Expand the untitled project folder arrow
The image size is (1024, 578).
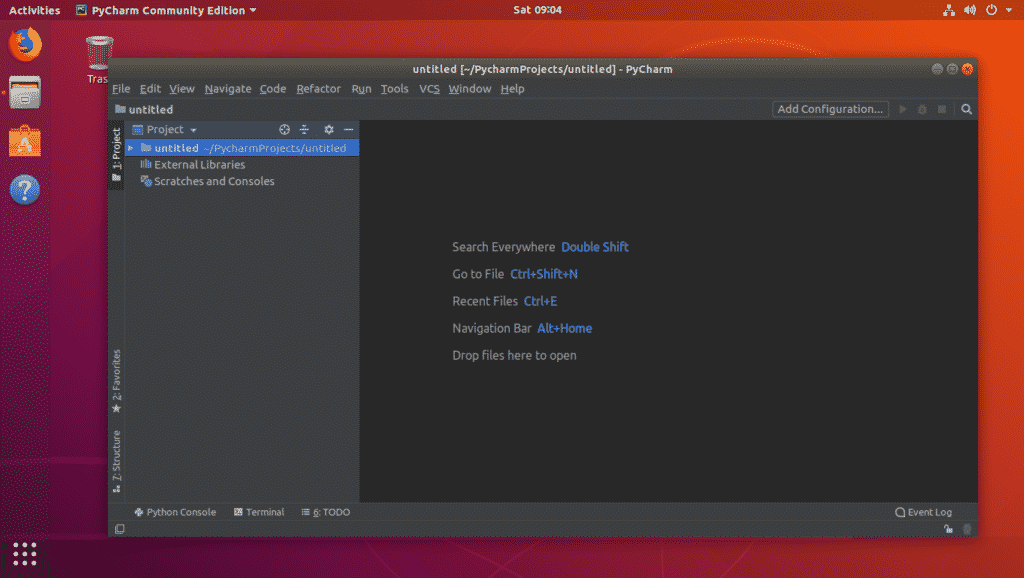coord(131,148)
